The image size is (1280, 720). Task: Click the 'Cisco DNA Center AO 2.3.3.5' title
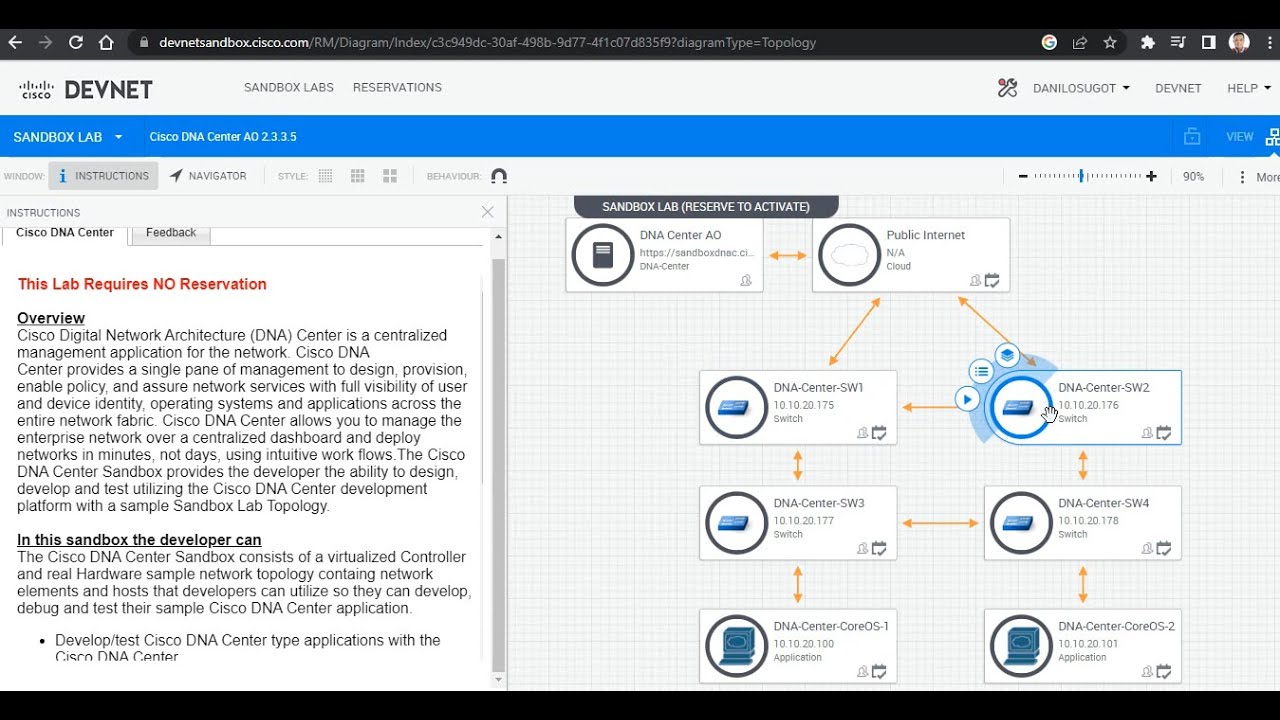223,137
